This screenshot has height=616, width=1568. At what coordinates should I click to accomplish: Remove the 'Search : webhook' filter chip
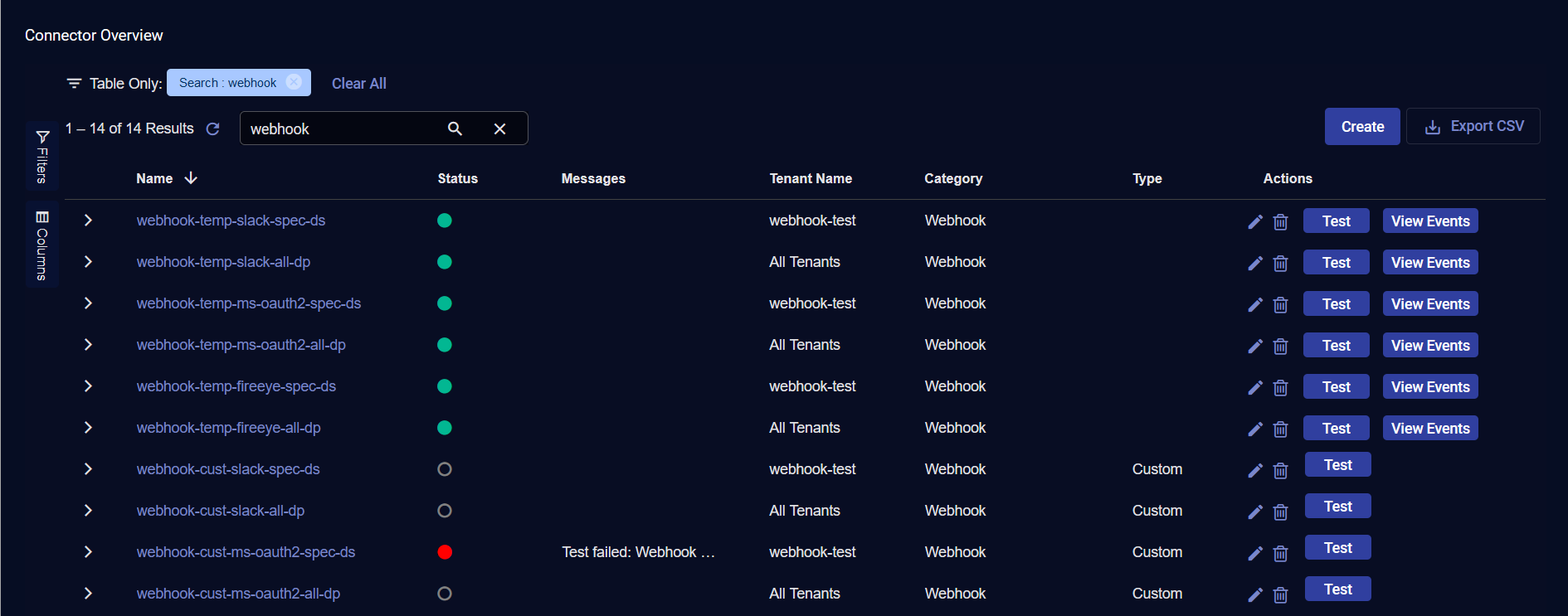pyautogui.click(x=294, y=82)
